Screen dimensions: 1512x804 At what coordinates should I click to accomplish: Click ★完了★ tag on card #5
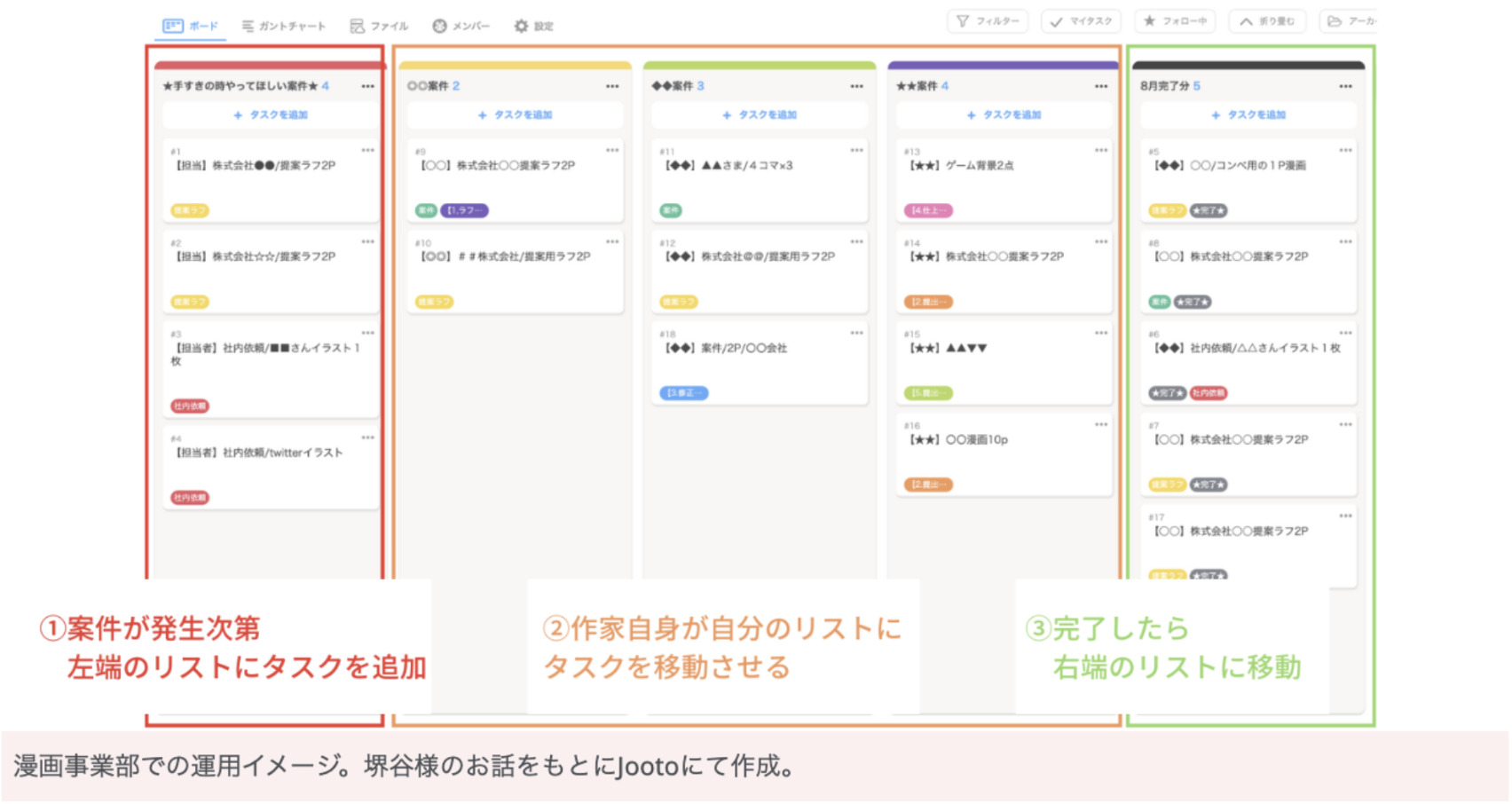(x=1209, y=210)
